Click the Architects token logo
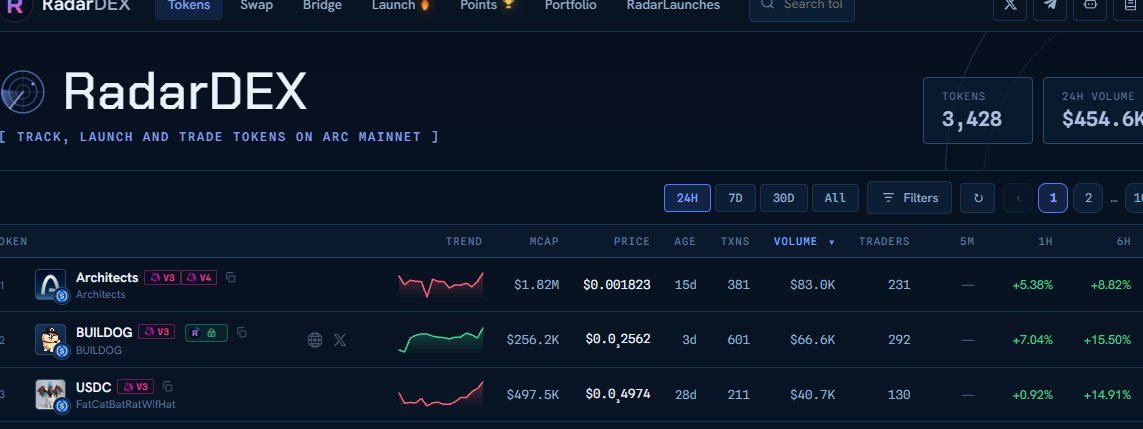 [x=50, y=285]
